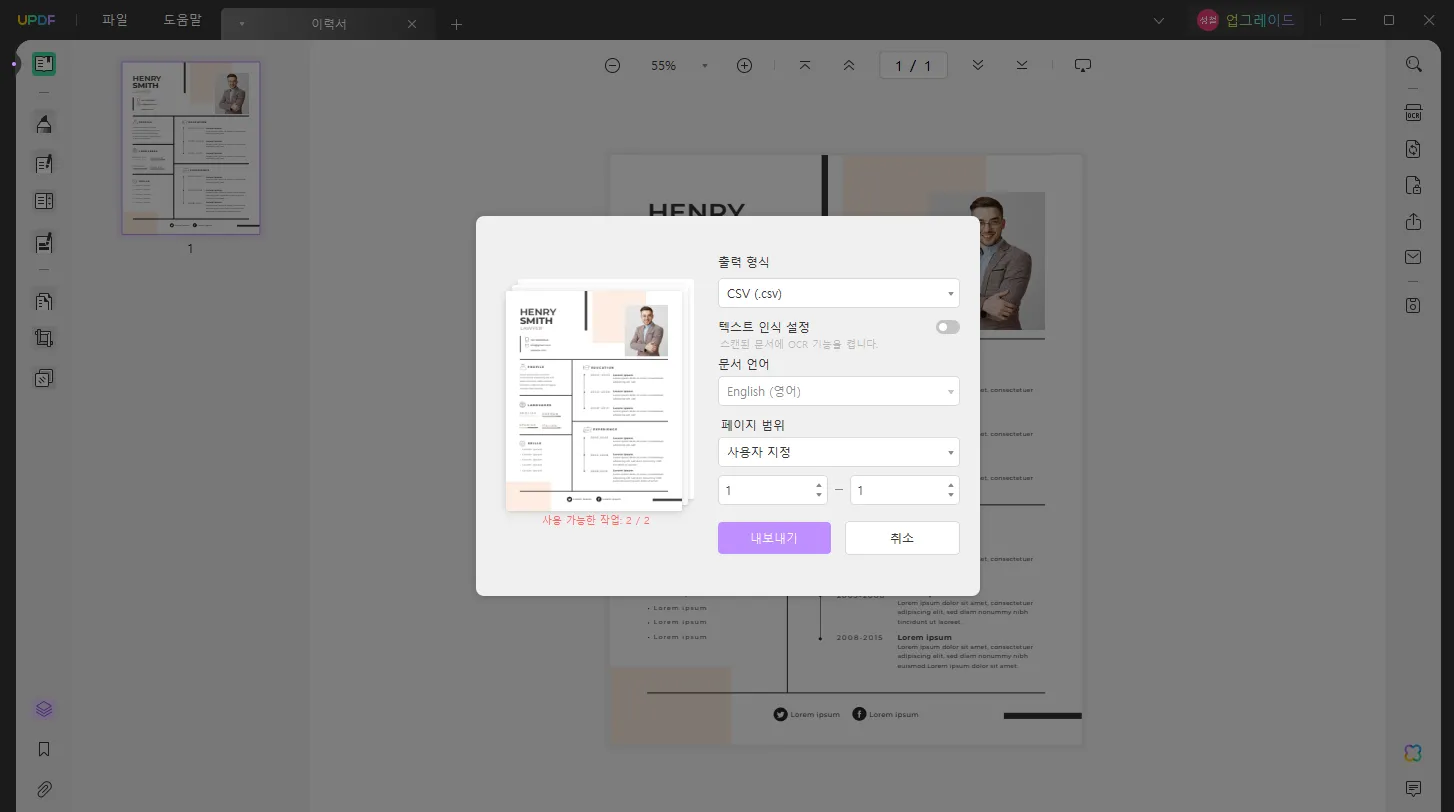Open the 도움말 menu
This screenshot has width=1454, height=812.
click(x=182, y=20)
